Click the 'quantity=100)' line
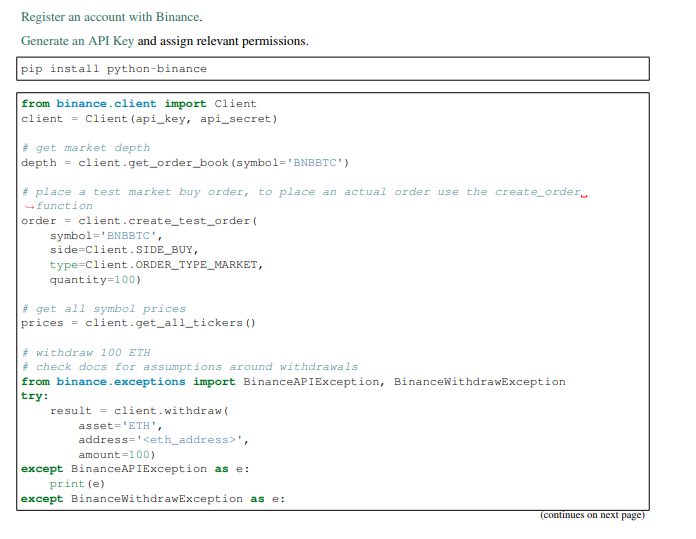 [95, 280]
